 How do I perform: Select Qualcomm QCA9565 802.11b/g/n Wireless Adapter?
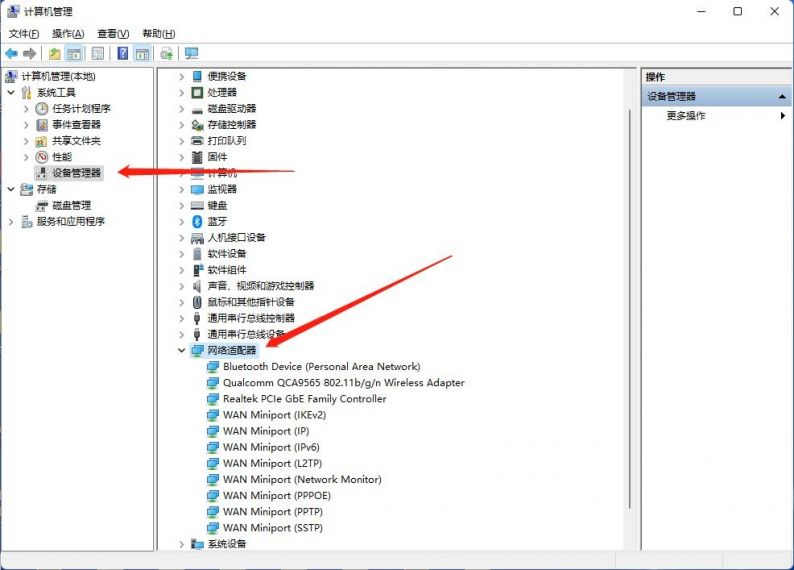[343, 383]
